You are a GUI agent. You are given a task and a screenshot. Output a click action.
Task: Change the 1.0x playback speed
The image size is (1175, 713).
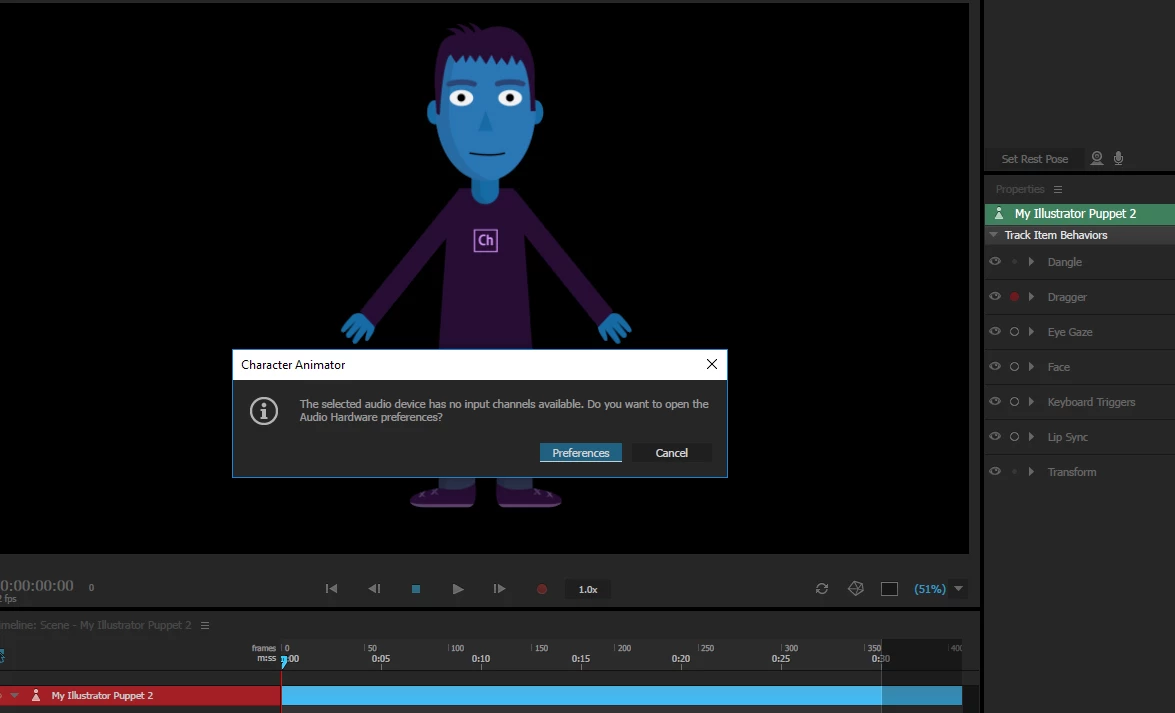pos(588,589)
